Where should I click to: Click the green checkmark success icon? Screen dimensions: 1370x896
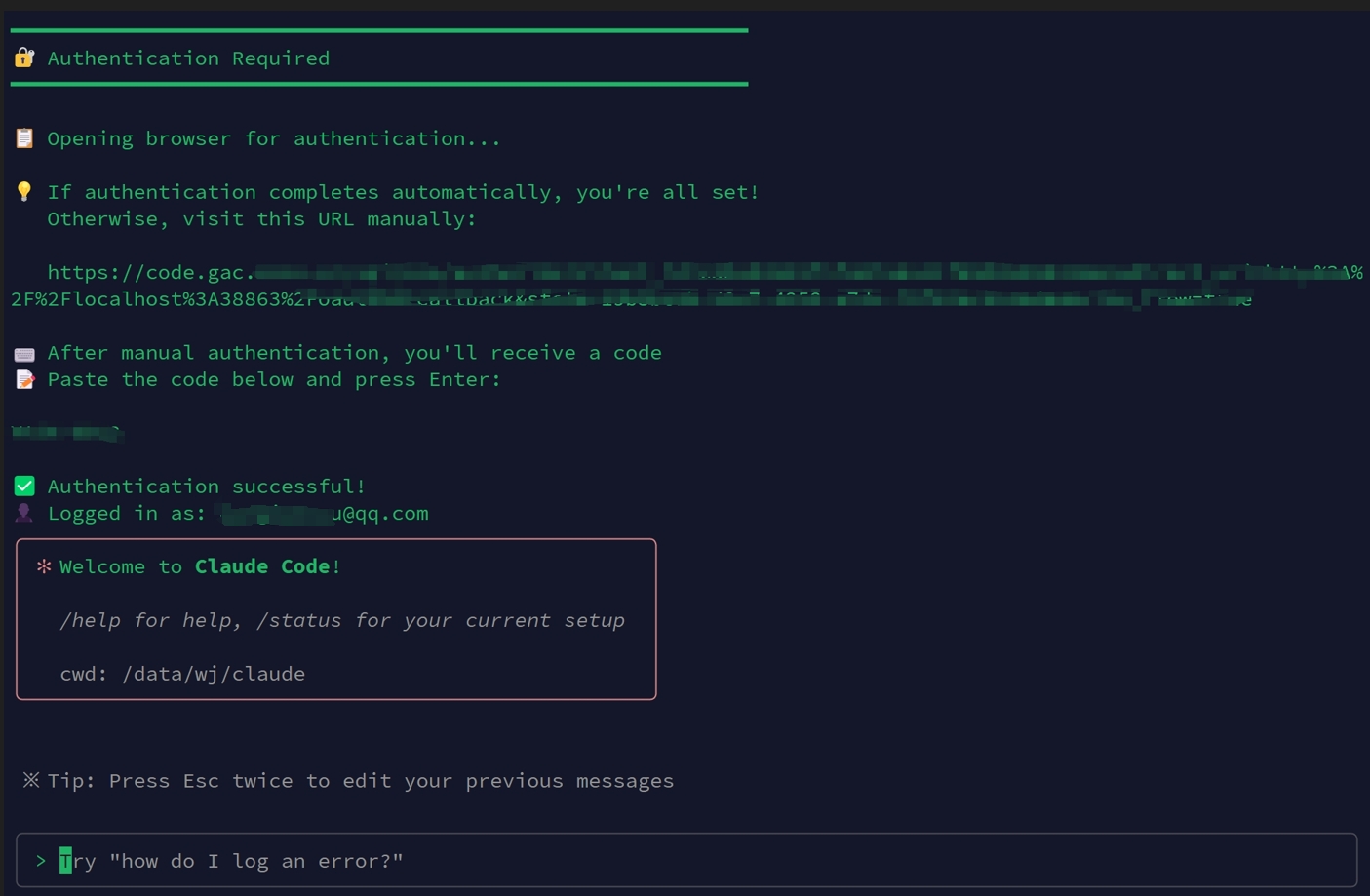click(24, 486)
